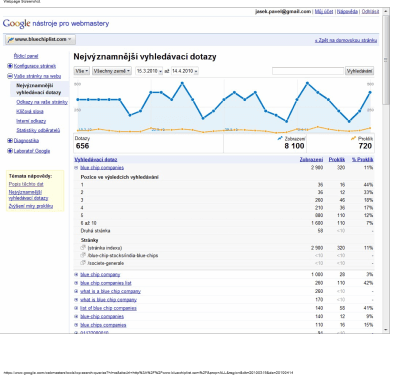The image size is (400, 375).
Task: Sort by Prokliky column header
Action: [x=337, y=160]
